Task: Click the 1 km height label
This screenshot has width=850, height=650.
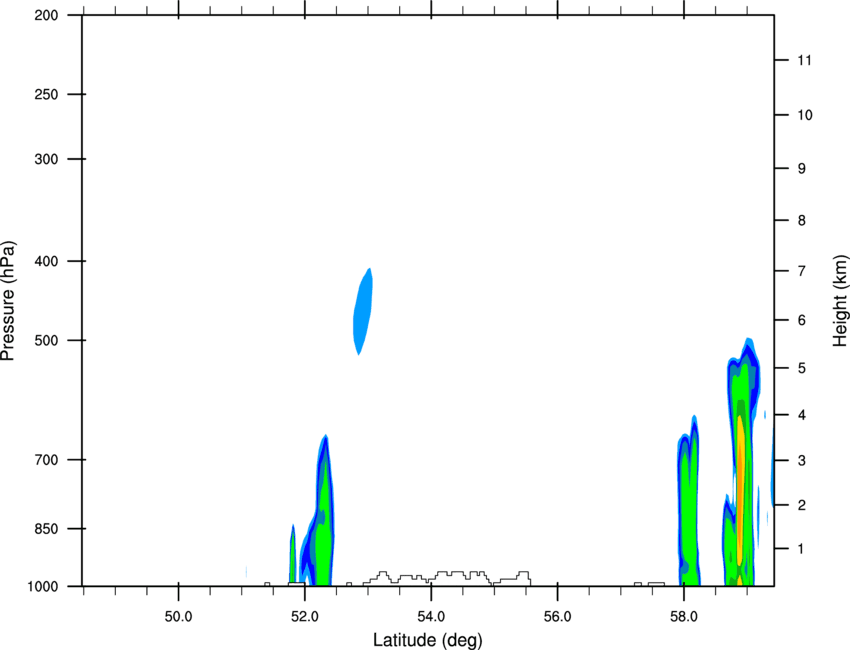Action: 801,549
